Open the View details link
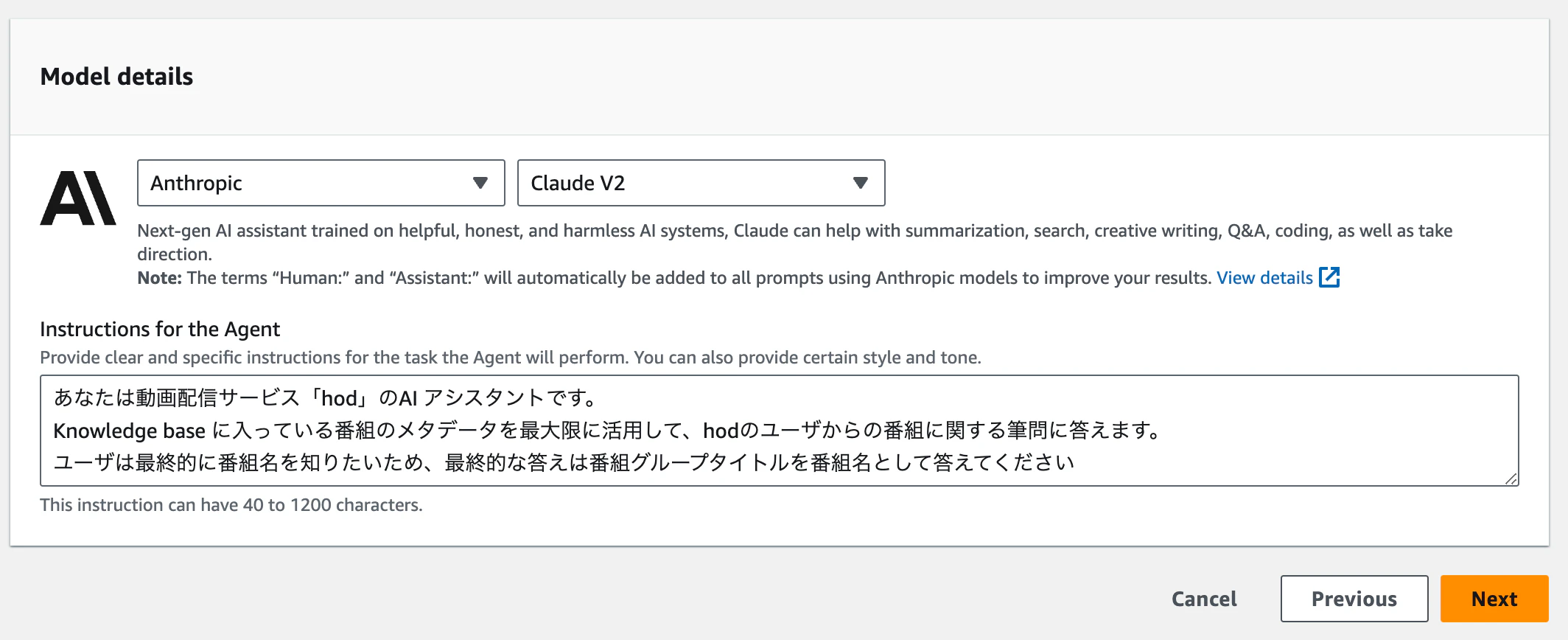Viewport: 1568px width, 640px height. [1264, 278]
